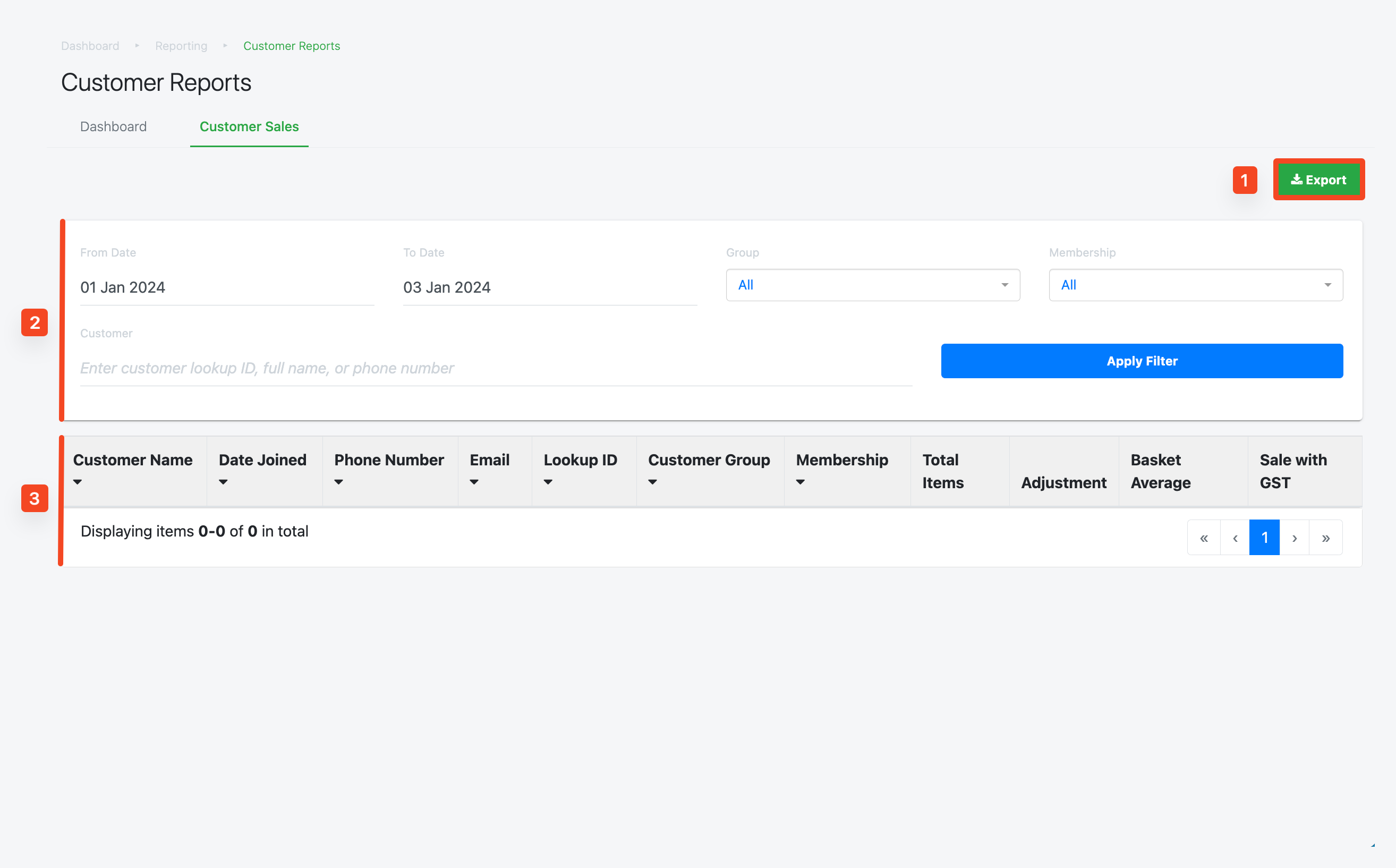Screen dimensions: 1396x868
Task: Sort by the Customer Group column arrow
Action: (x=653, y=482)
